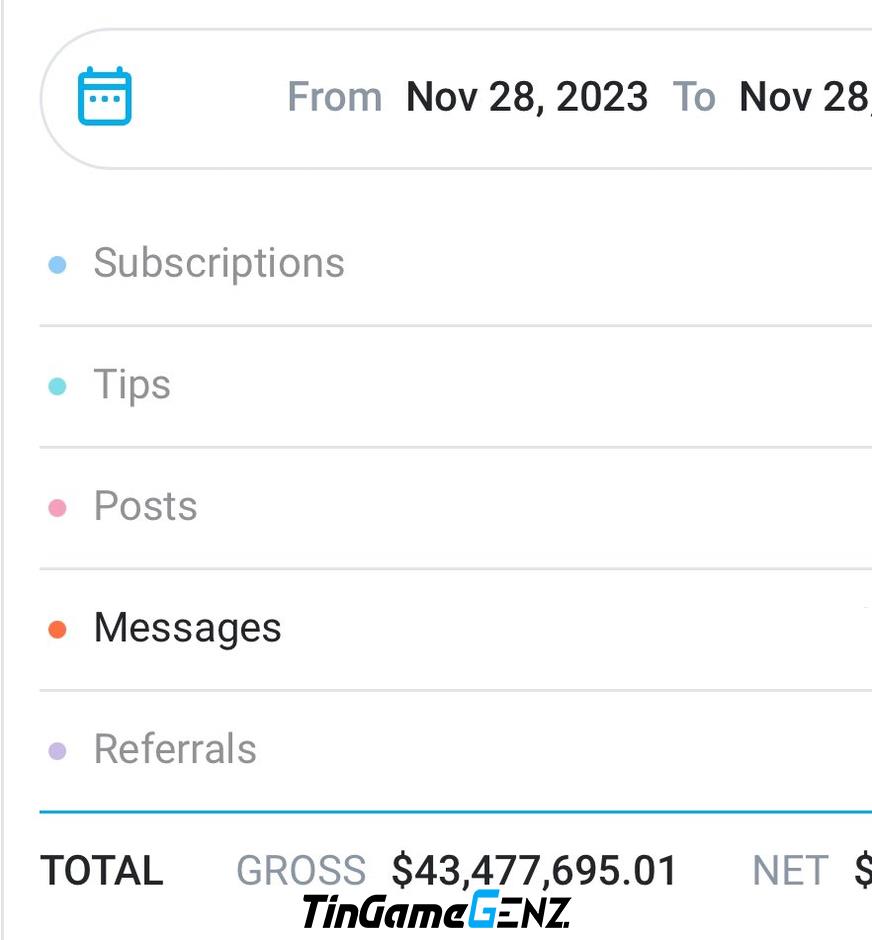
Task: Select the Messages category
Action: 455,629
